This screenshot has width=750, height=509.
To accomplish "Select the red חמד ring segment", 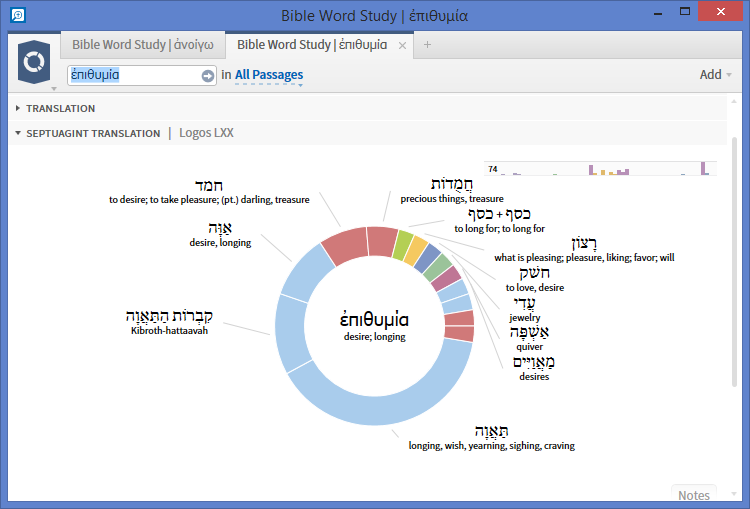I will [344, 245].
